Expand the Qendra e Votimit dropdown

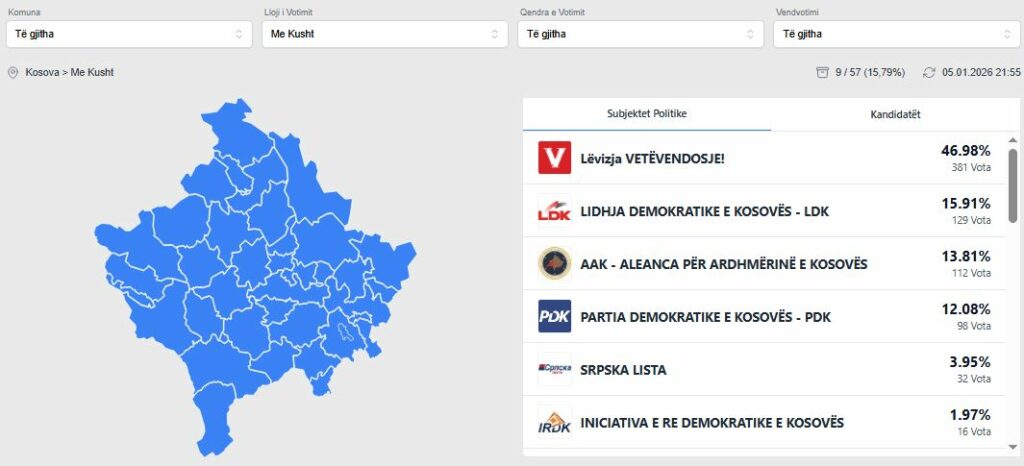pos(640,34)
